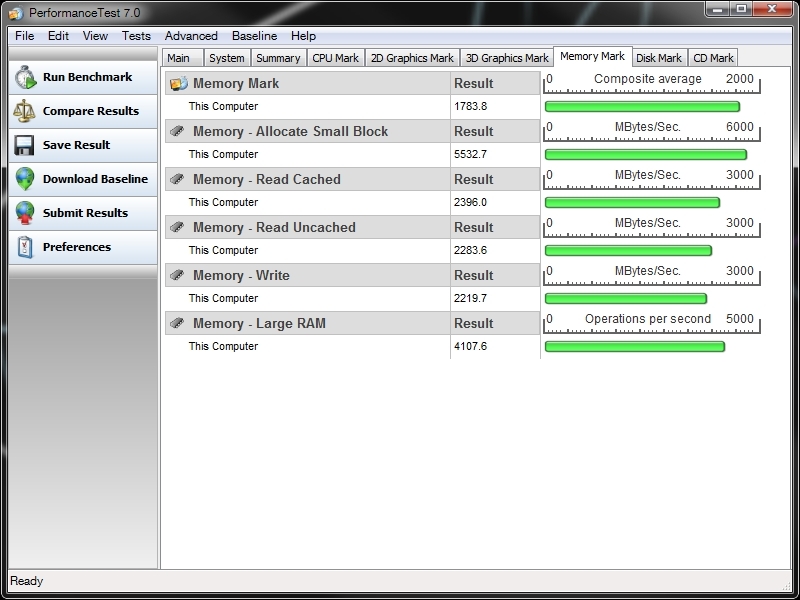
Task: Click the Memory - Large RAM heading
Action: pyautogui.click(x=259, y=323)
